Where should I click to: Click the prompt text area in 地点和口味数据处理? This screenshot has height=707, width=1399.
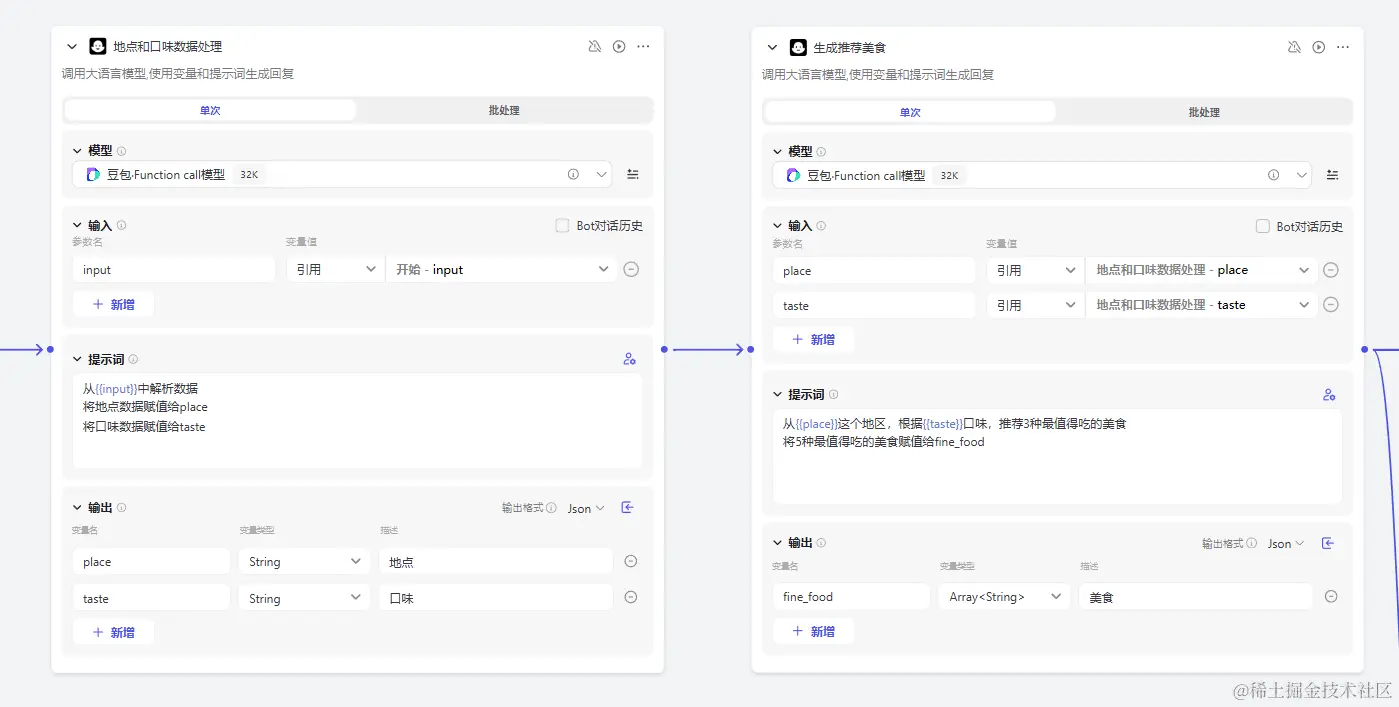click(x=357, y=421)
